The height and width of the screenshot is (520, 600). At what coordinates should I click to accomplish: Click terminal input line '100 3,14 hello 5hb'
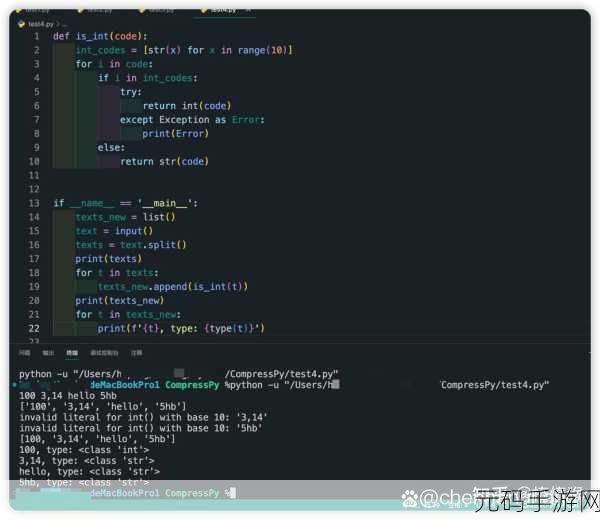point(68,396)
